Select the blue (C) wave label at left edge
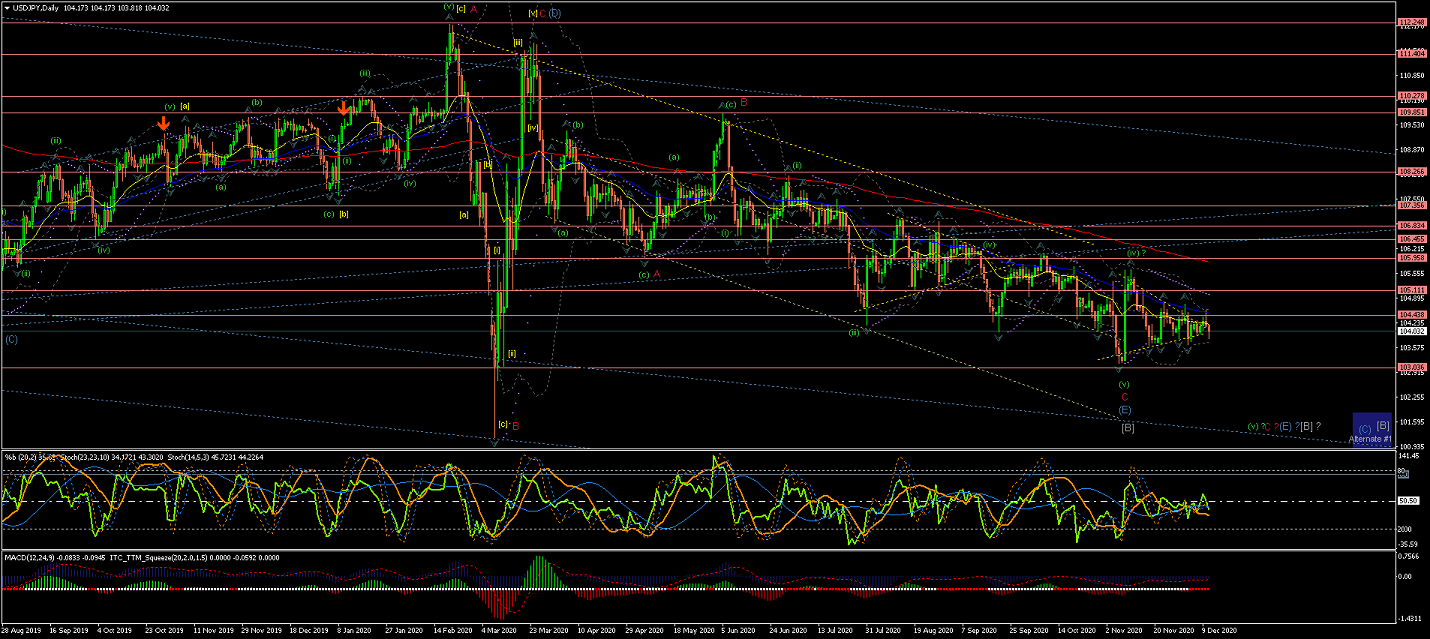This screenshot has width=1430, height=639. [11, 339]
